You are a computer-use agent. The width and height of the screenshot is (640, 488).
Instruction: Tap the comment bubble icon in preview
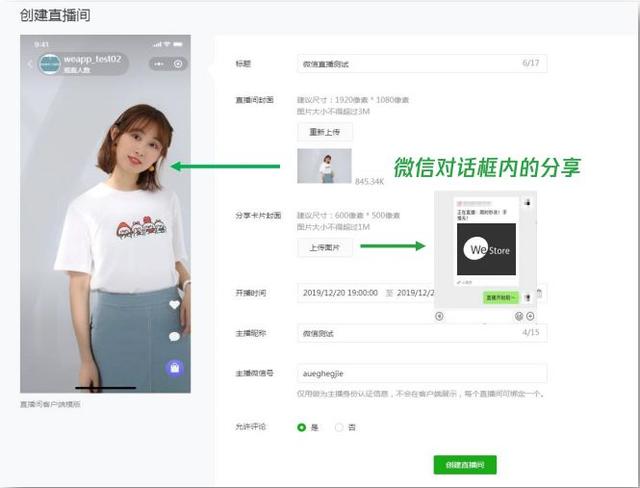coord(175,337)
